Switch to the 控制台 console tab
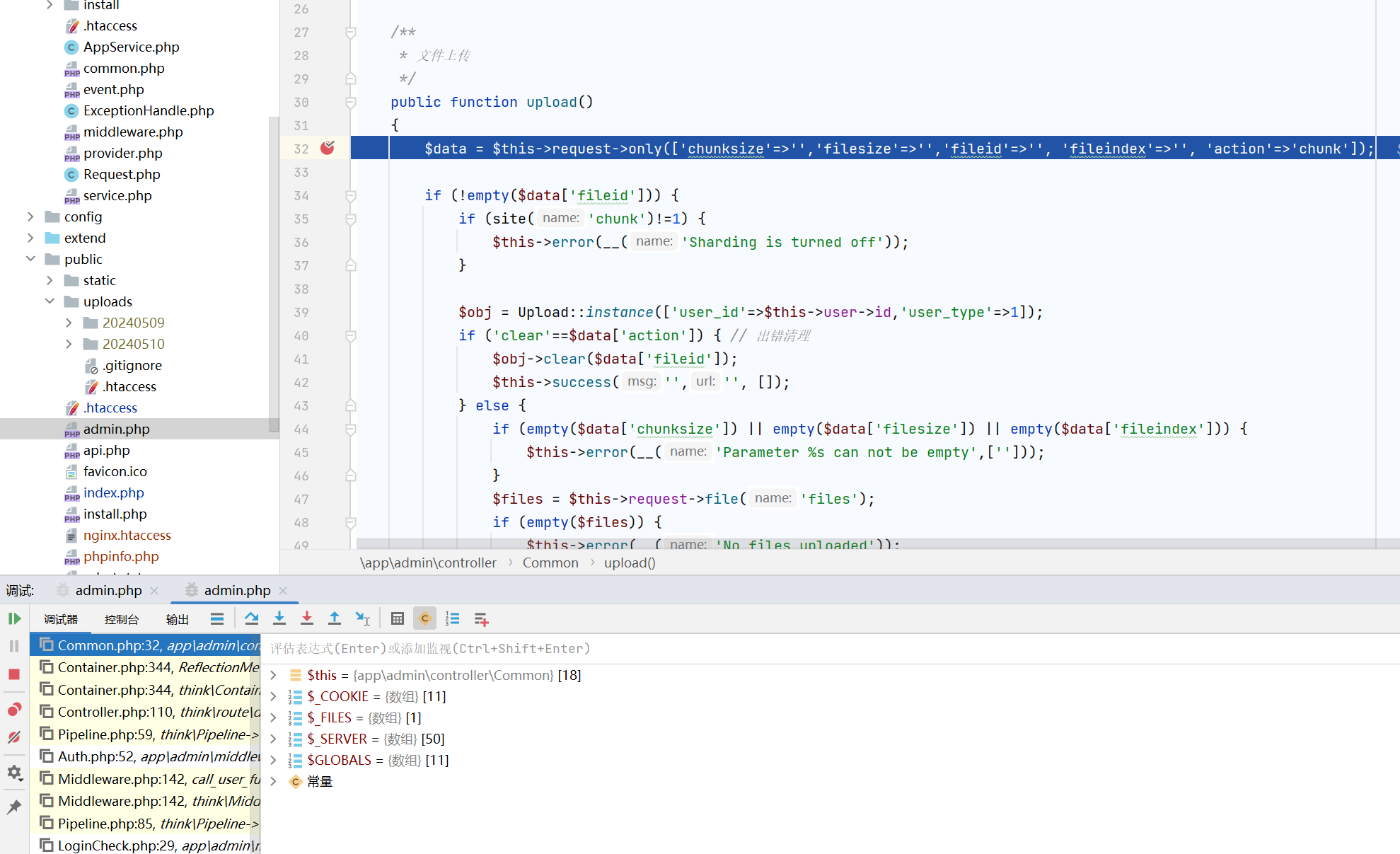1400x854 pixels. (122, 619)
